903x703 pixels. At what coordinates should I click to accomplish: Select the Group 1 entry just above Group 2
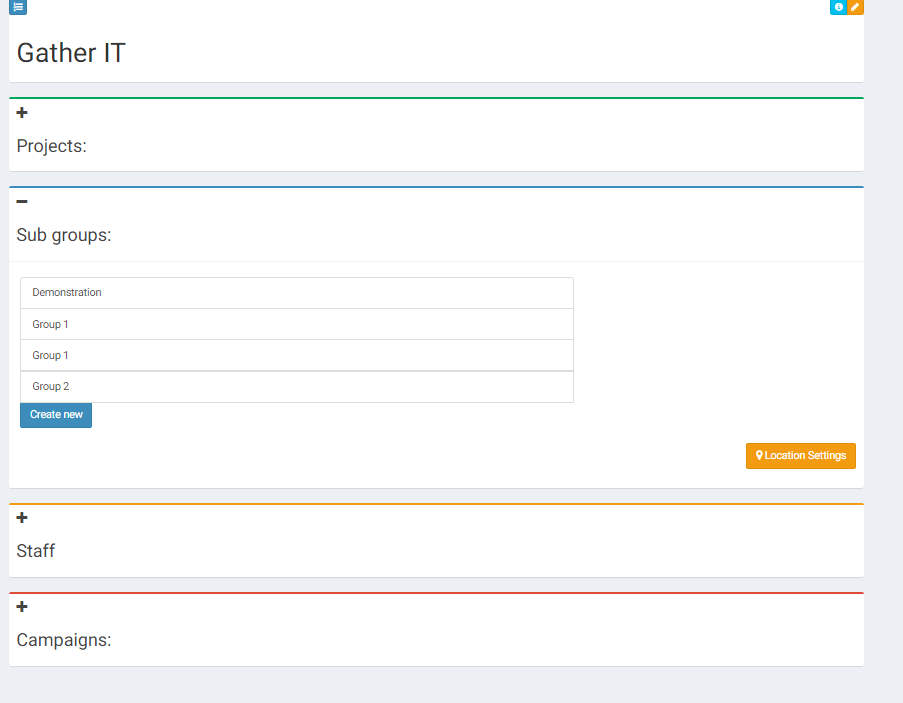tap(50, 356)
